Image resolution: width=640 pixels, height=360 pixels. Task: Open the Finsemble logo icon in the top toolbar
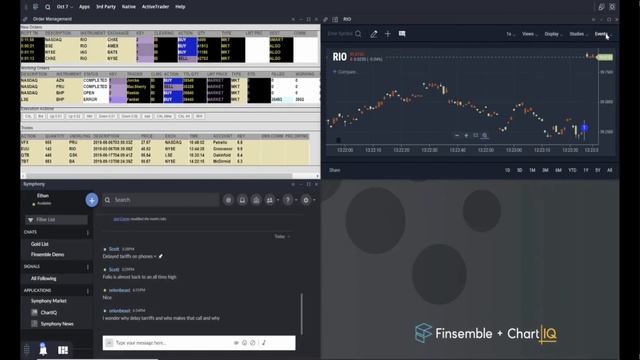pyautogui.click(x=36, y=7)
